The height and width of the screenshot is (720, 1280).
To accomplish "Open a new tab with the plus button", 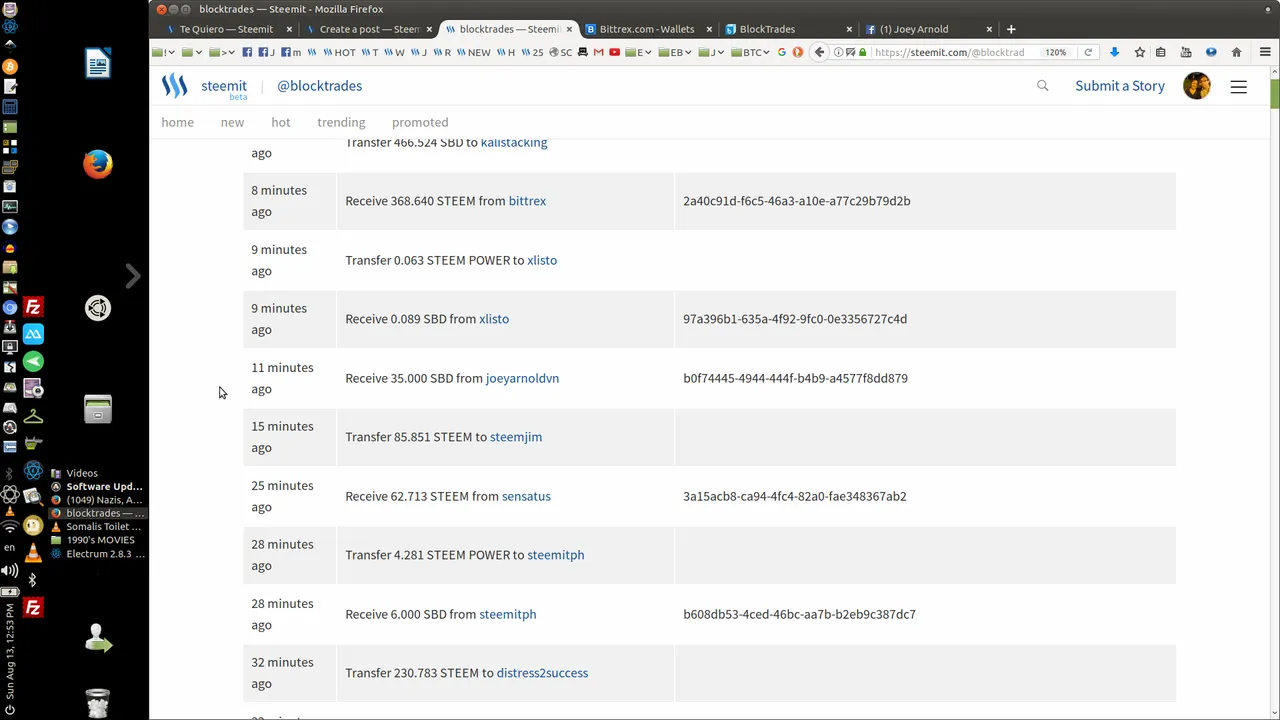I will (x=1011, y=29).
